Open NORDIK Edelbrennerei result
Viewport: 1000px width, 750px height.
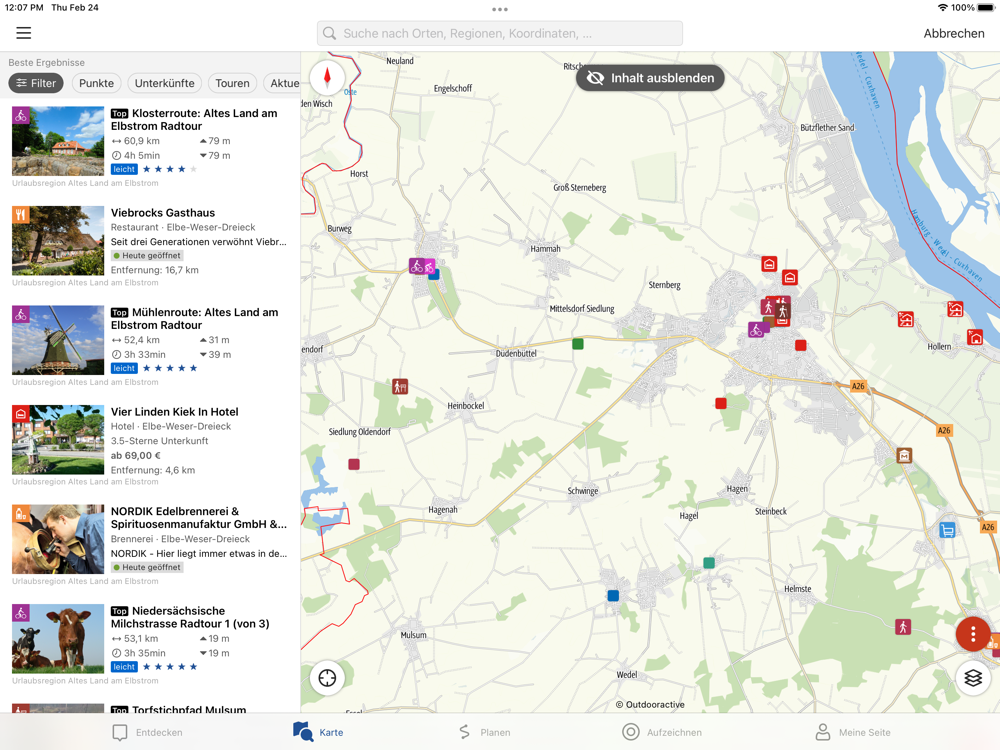pos(150,545)
